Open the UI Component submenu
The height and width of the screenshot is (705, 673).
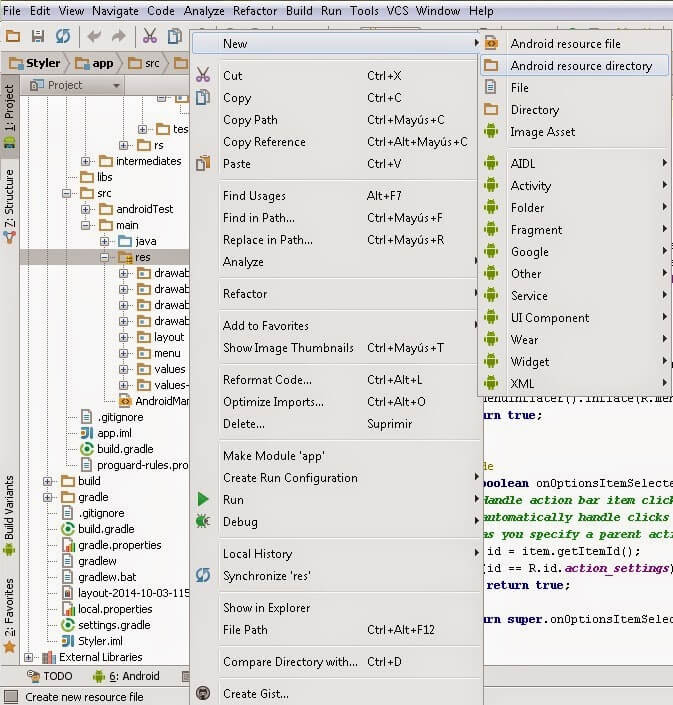pyautogui.click(x=575, y=317)
